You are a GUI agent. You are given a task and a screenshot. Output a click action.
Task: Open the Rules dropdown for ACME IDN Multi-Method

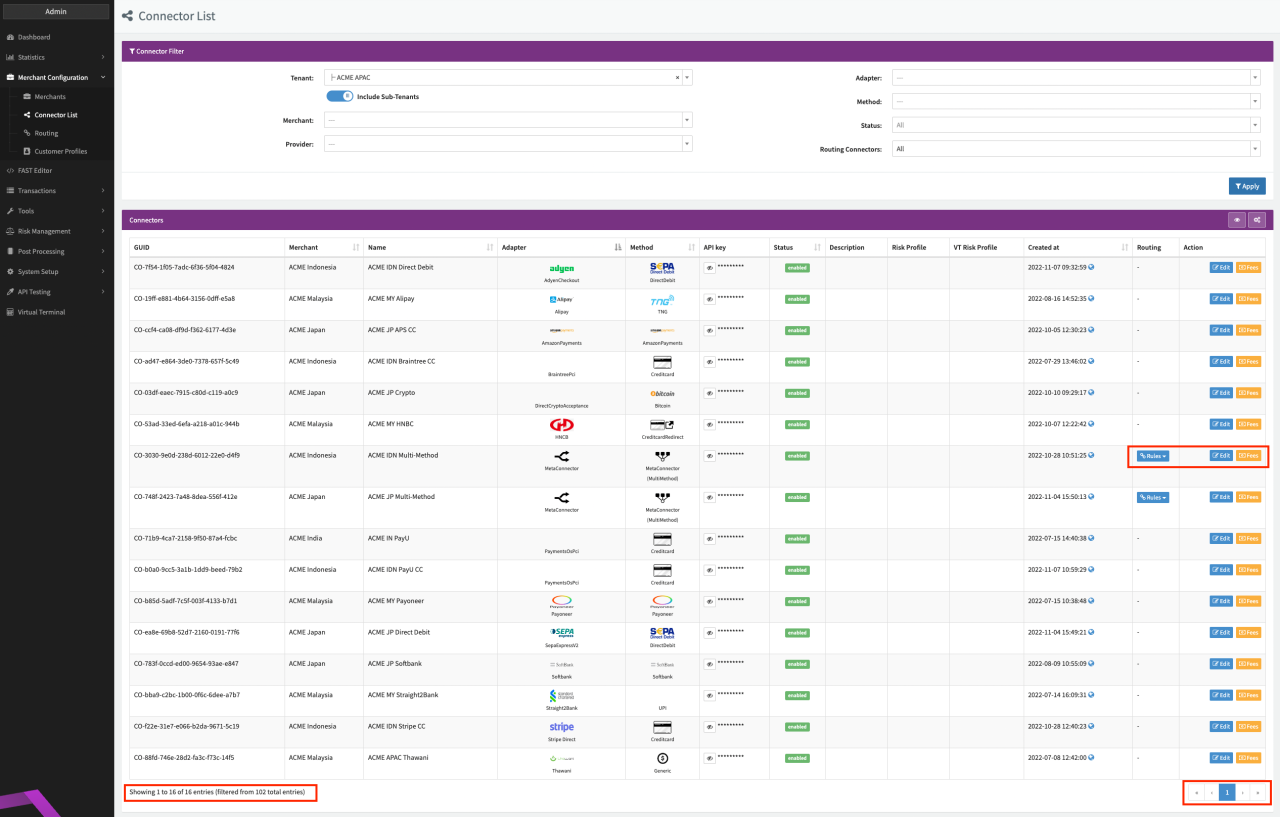(1152, 456)
